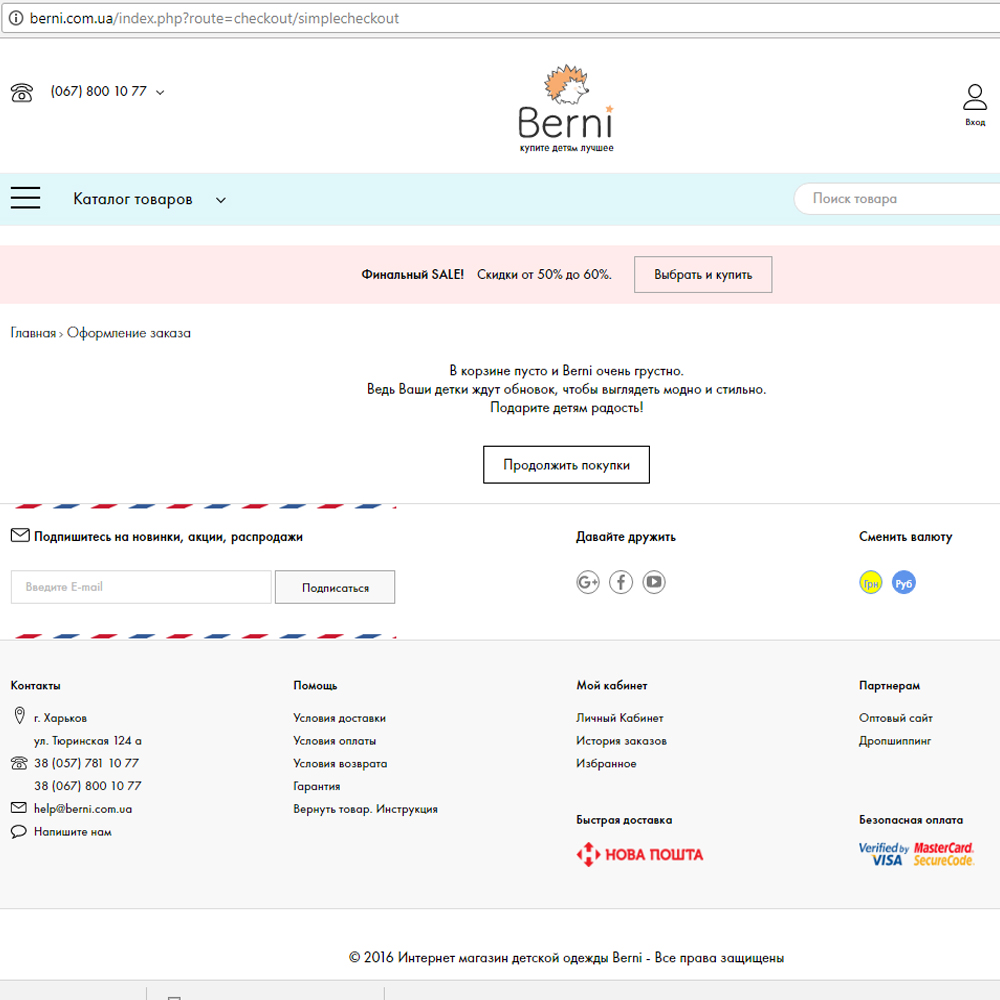Open the YouTube social icon

(654, 582)
